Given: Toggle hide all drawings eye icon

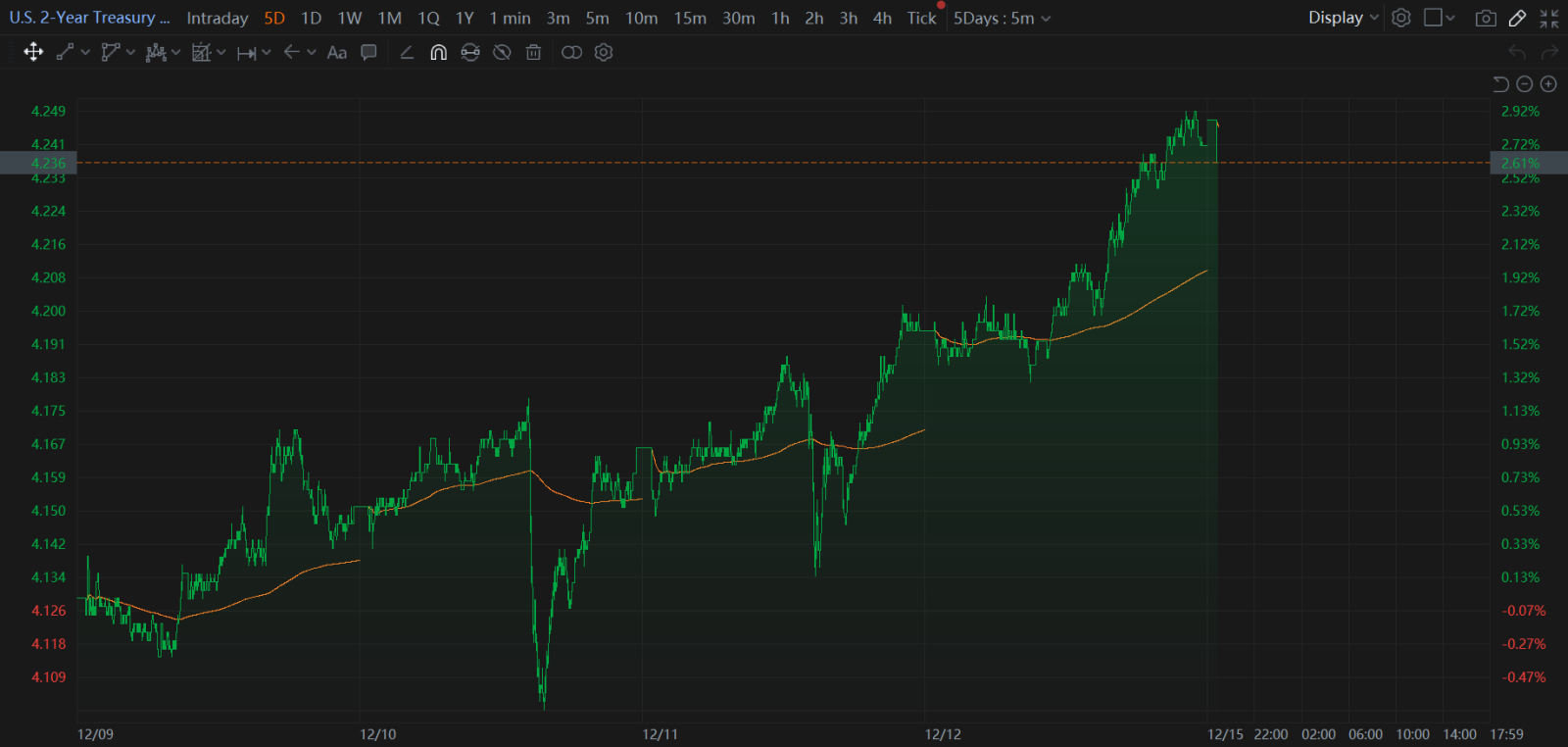Looking at the screenshot, I should point(502,52).
